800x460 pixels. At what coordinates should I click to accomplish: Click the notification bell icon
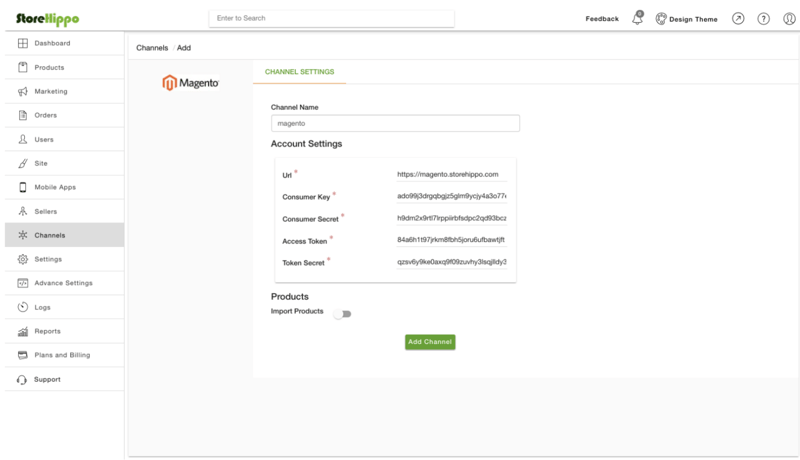637,19
